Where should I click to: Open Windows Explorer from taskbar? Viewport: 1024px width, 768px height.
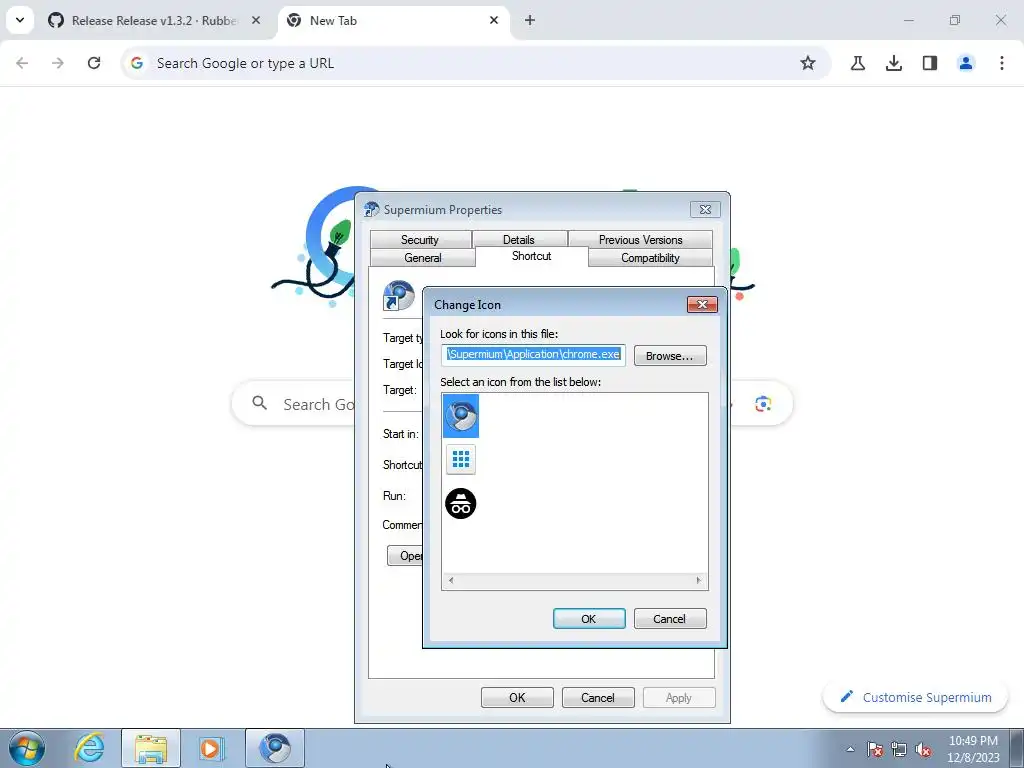(x=151, y=748)
